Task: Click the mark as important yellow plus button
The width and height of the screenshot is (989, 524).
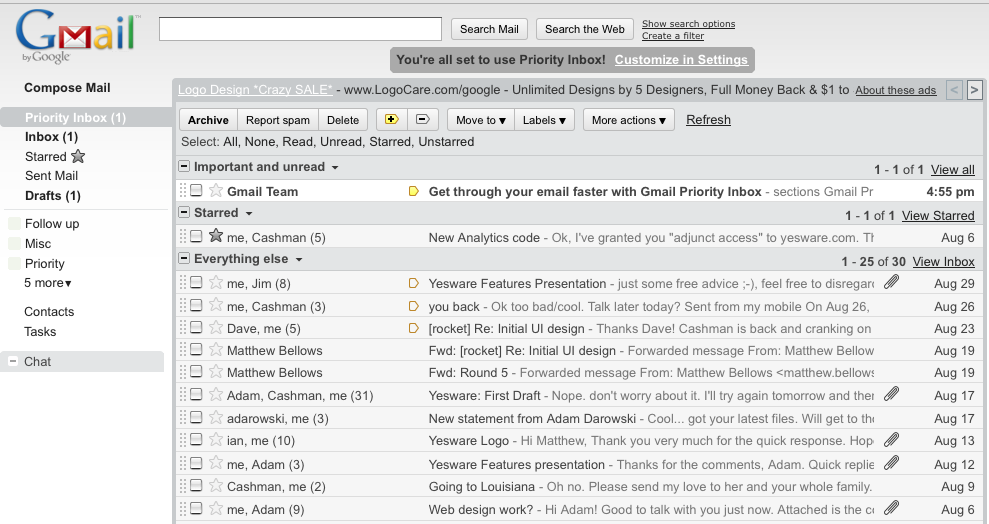Action: pyautogui.click(x=392, y=119)
